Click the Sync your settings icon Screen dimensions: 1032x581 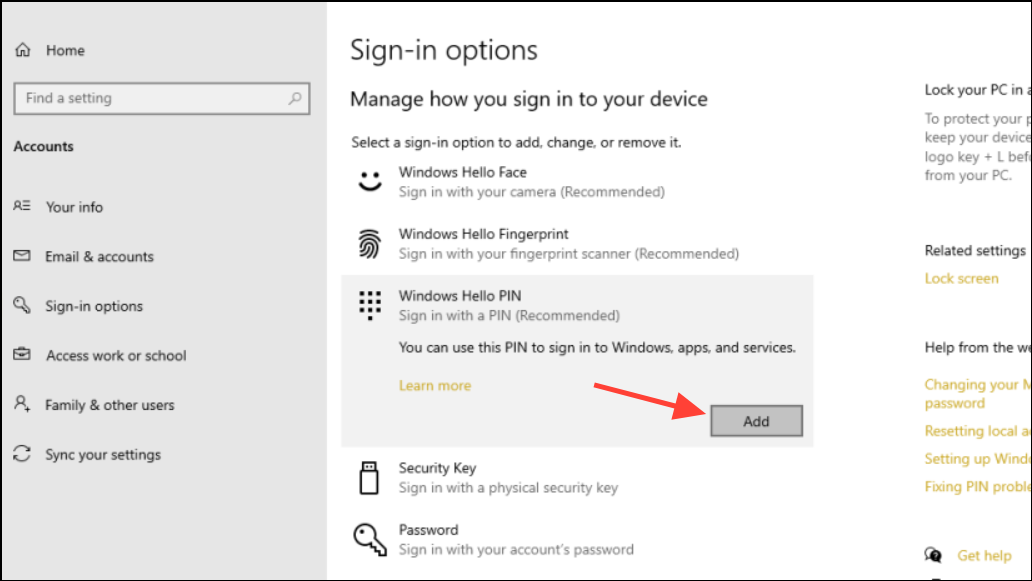pyautogui.click(x=22, y=453)
